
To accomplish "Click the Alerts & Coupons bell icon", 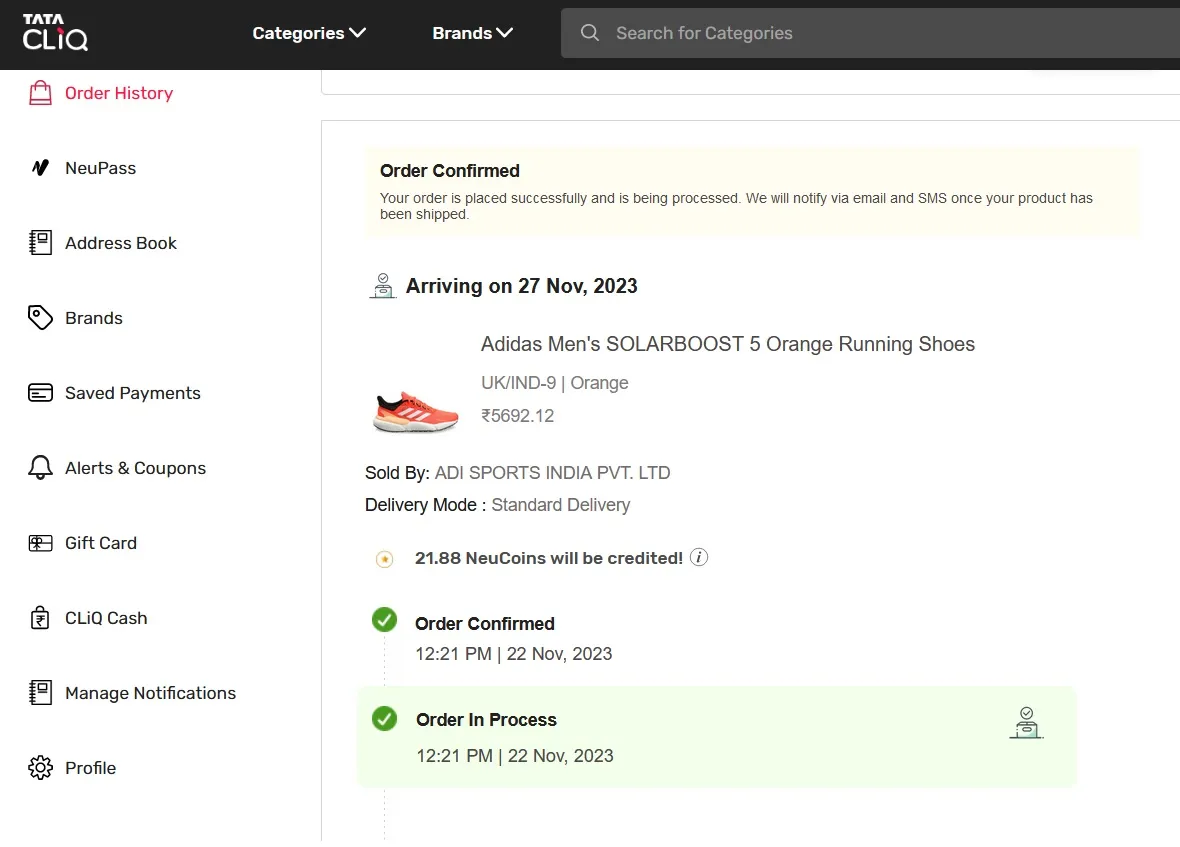I will 41,467.
